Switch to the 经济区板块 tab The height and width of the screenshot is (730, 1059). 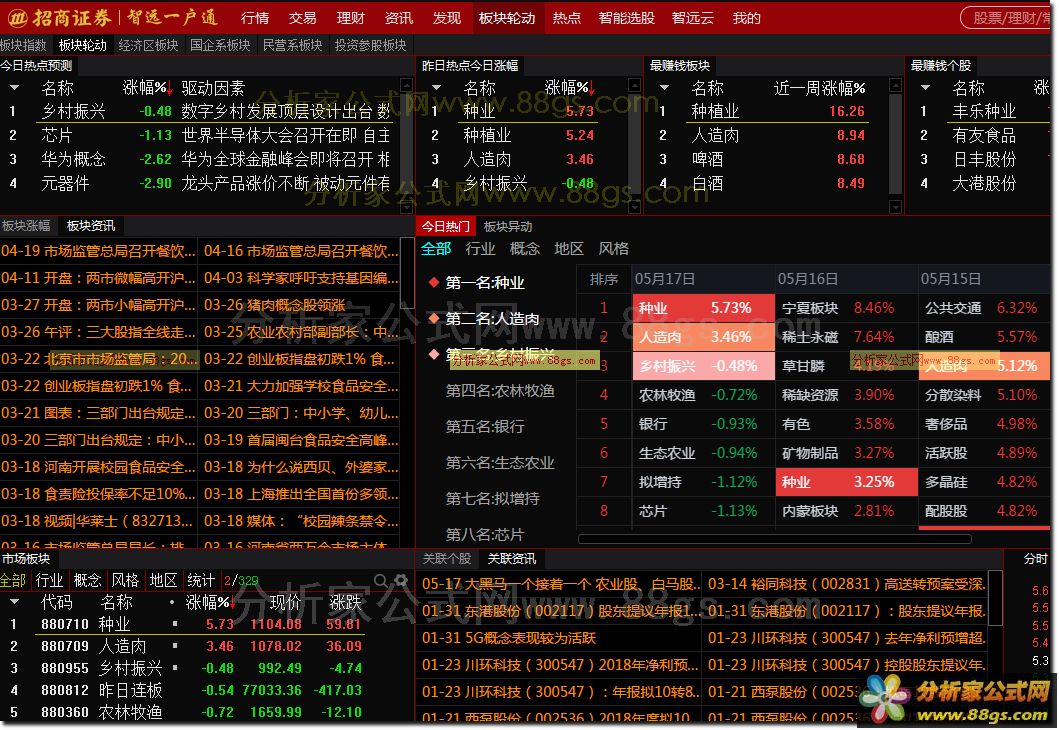149,45
